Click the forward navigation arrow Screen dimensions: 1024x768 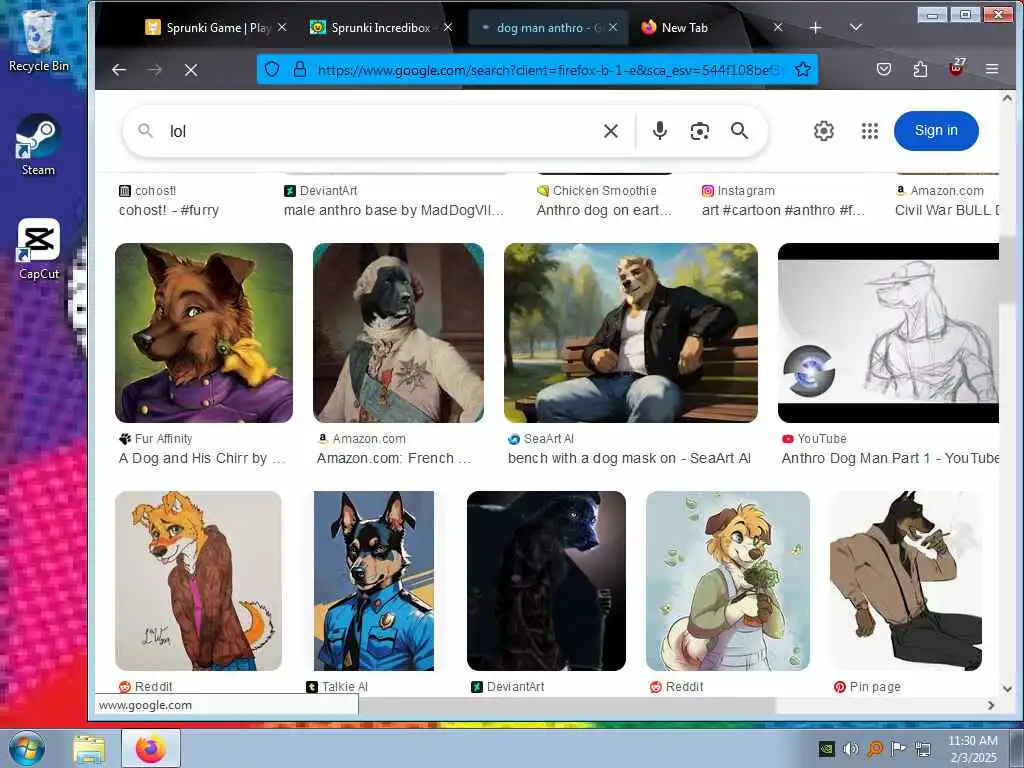coord(155,69)
